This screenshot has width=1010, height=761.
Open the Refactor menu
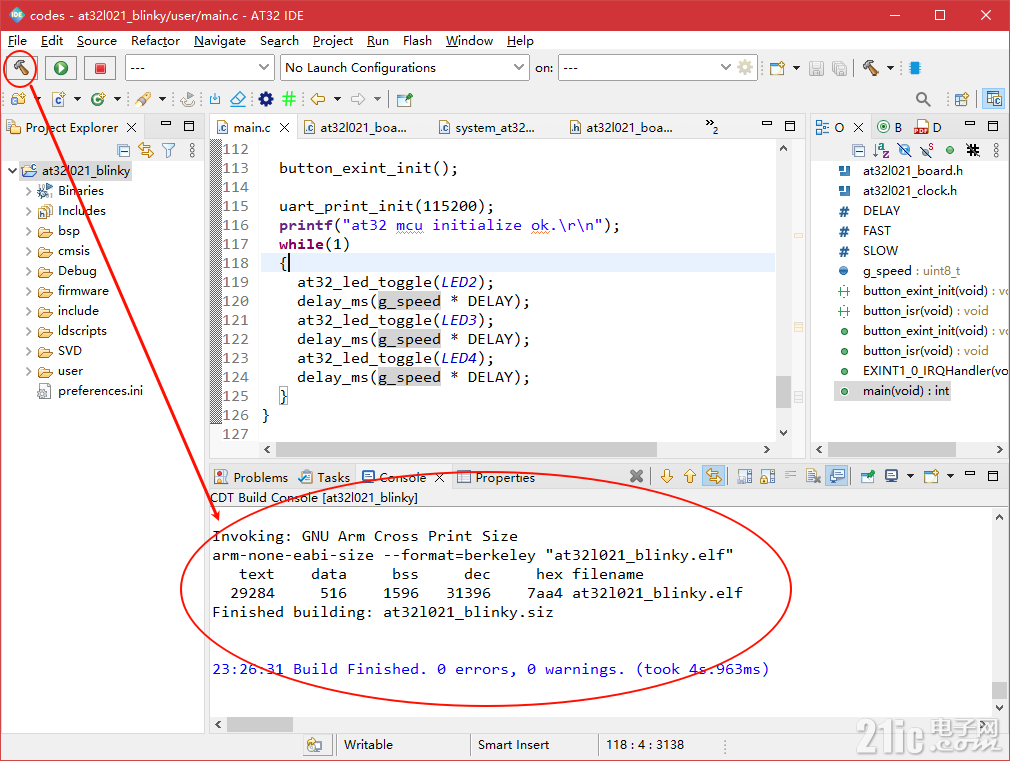[155, 41]
